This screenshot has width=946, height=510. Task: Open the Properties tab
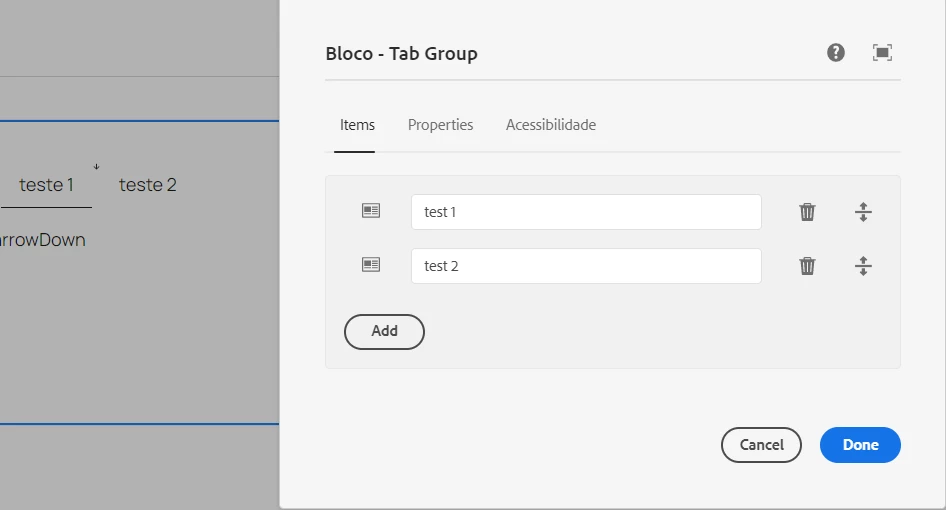(440, 125)
